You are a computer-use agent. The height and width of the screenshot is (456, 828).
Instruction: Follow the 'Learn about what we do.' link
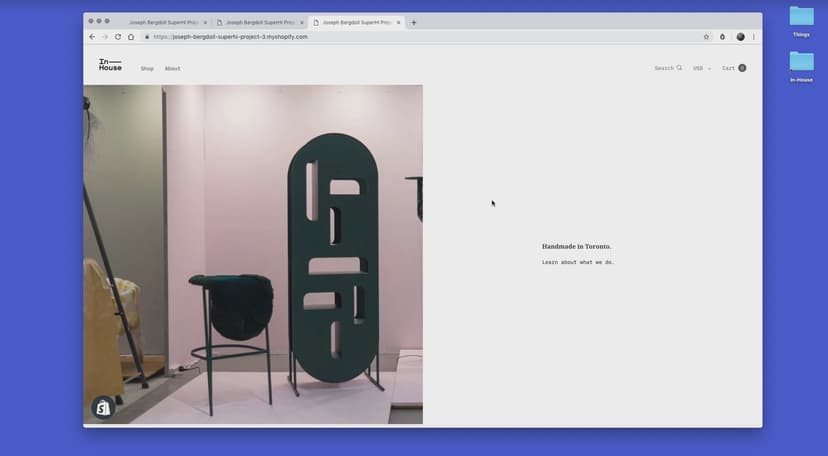click(x=578, y=262)
